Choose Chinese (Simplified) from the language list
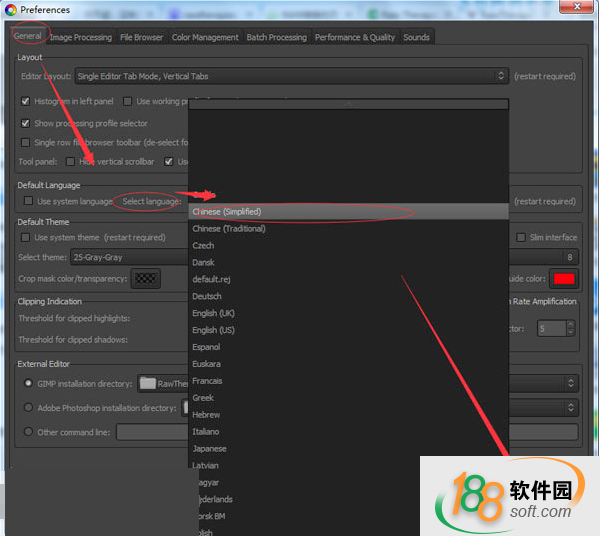This screenshot has height=536, width=600. point(228,212)
